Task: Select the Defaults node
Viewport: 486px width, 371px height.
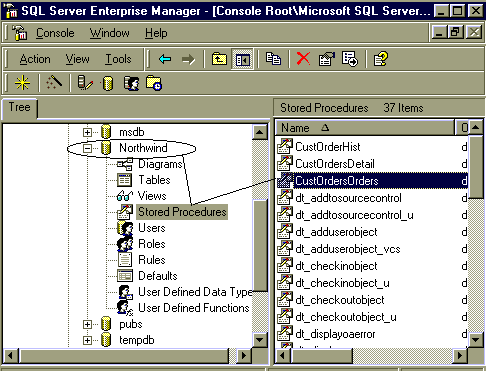Action: point(158,276)
